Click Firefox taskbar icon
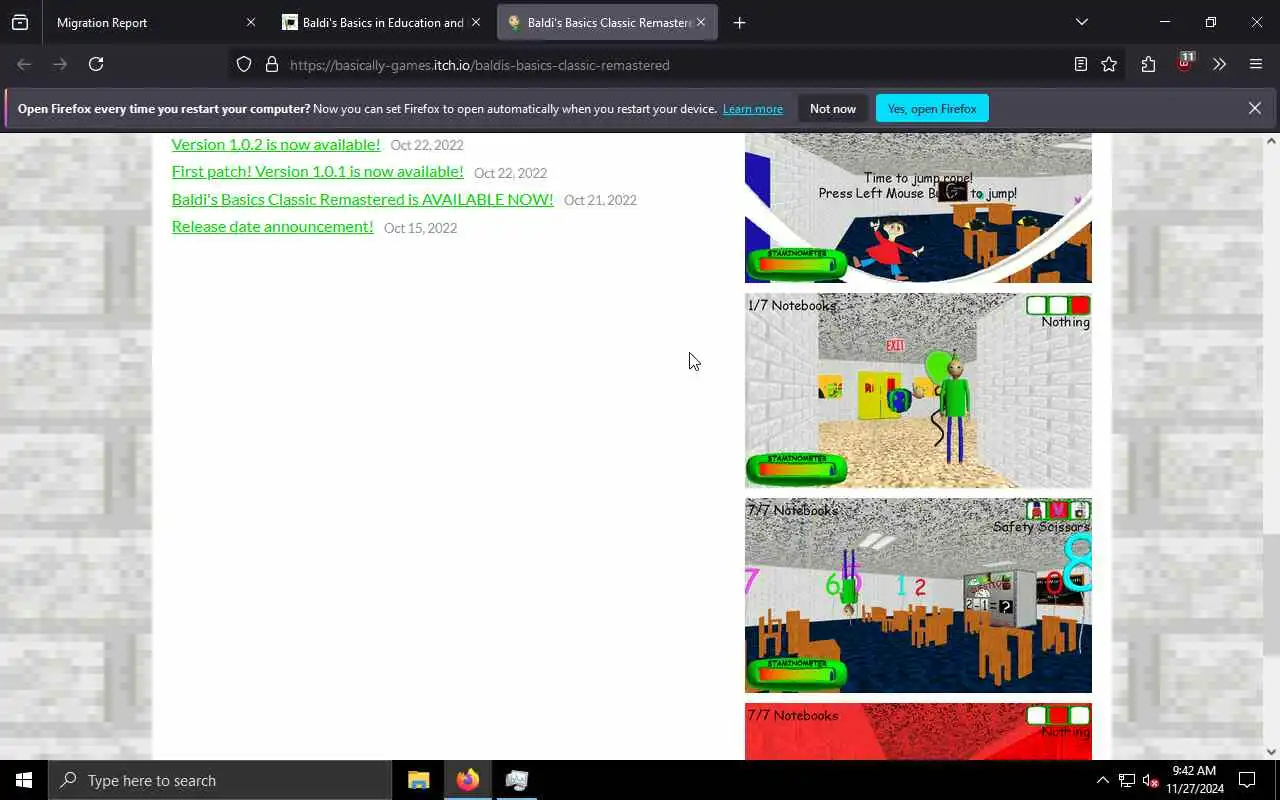This screenshot has height=800, width=1280. click(467, 780)
